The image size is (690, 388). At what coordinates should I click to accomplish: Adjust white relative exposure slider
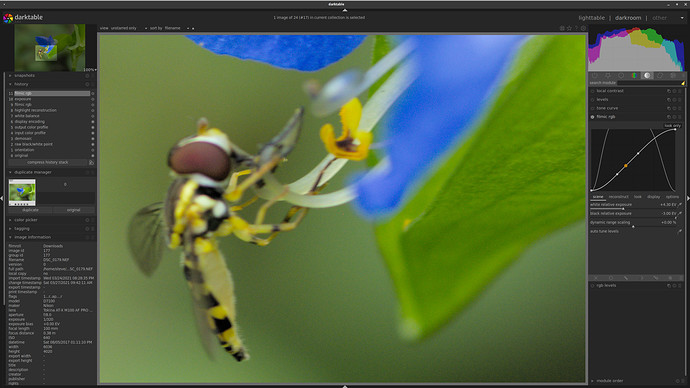[633, 205]
